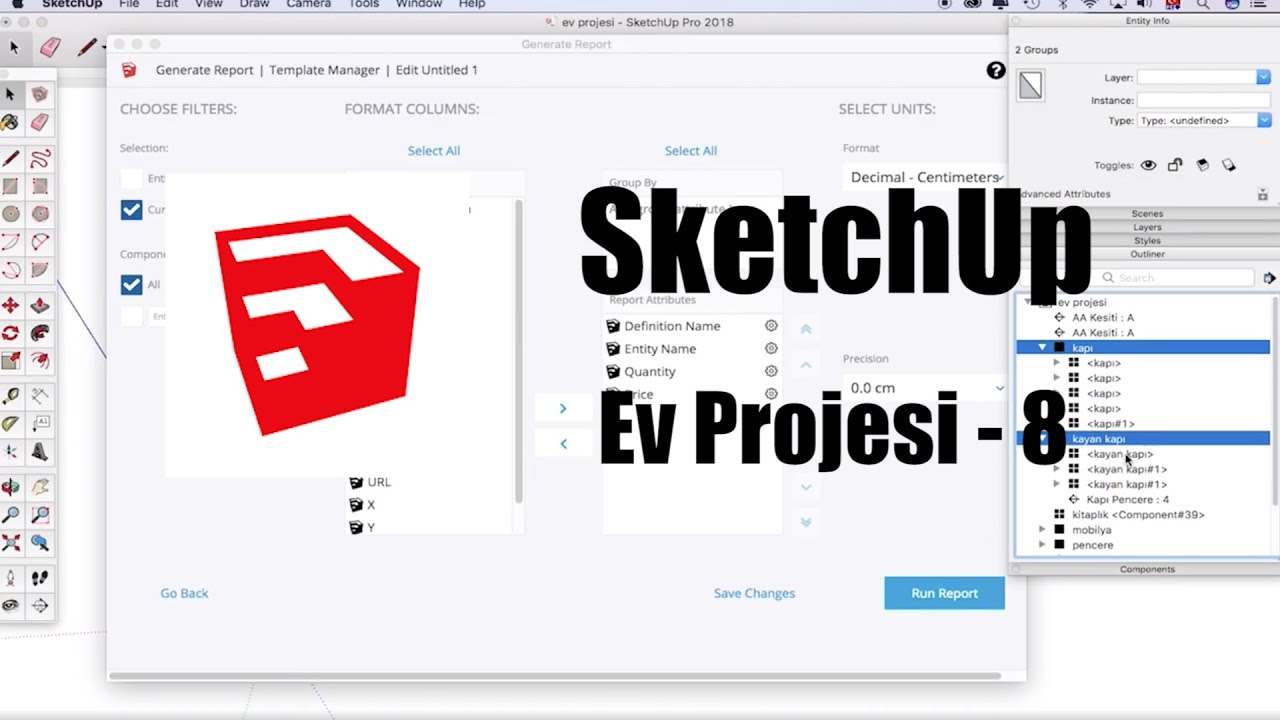Remove attribute with < arrow button
Screen dimensions: 1280x720
pos(563,443)
